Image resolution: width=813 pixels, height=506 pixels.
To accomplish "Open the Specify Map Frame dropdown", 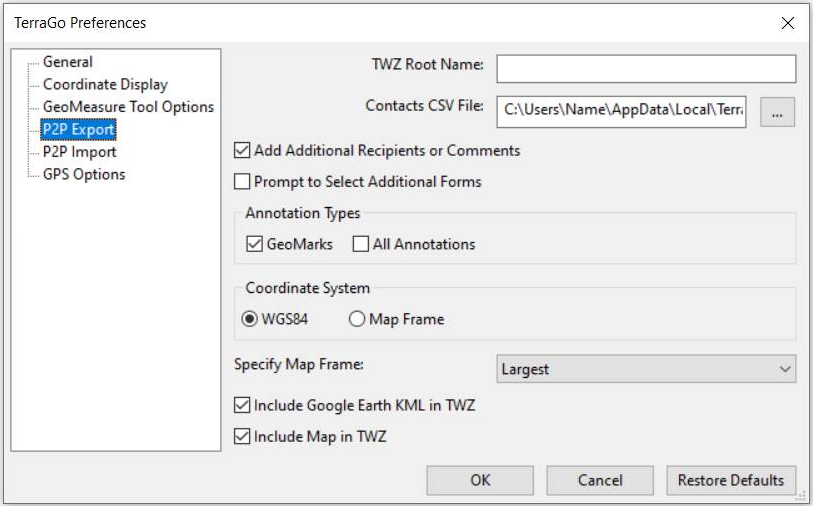I will point(646,369).
